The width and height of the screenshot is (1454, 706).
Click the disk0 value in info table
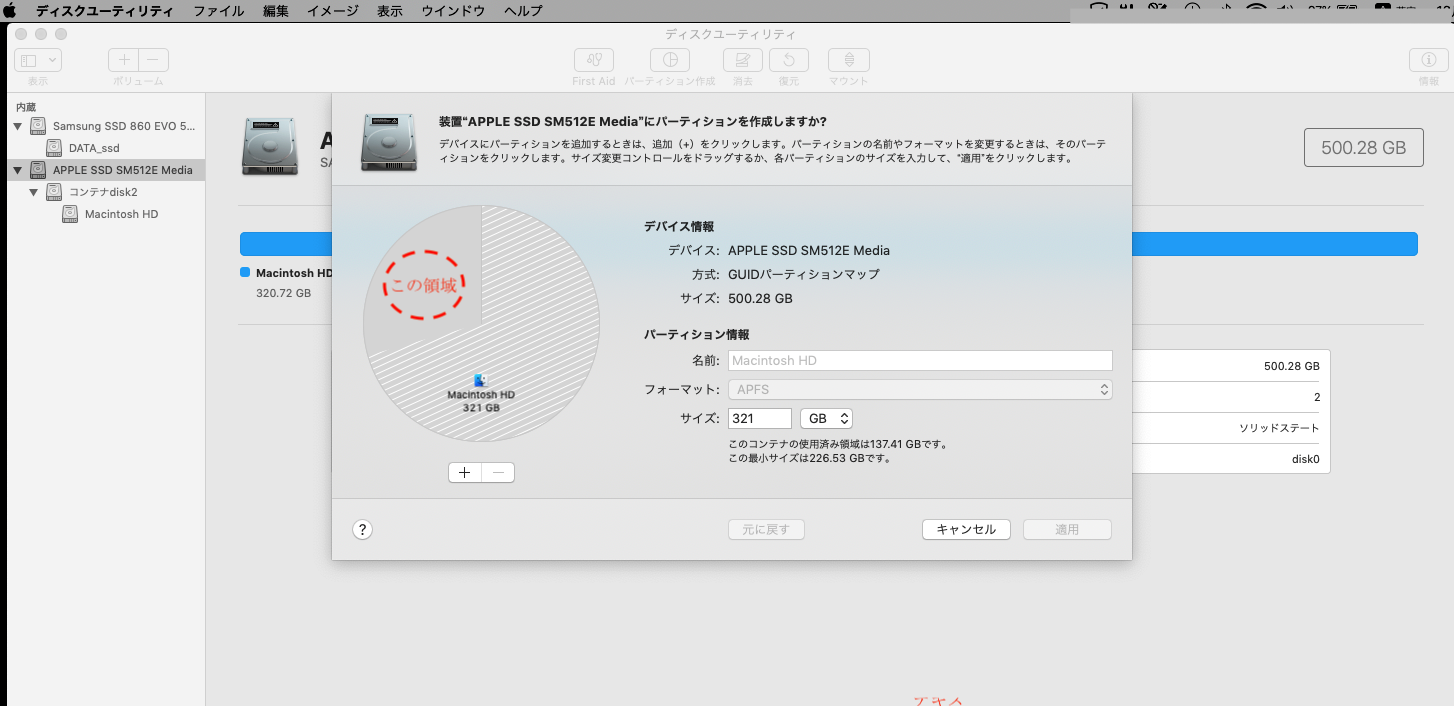(x=1305, y=460)
